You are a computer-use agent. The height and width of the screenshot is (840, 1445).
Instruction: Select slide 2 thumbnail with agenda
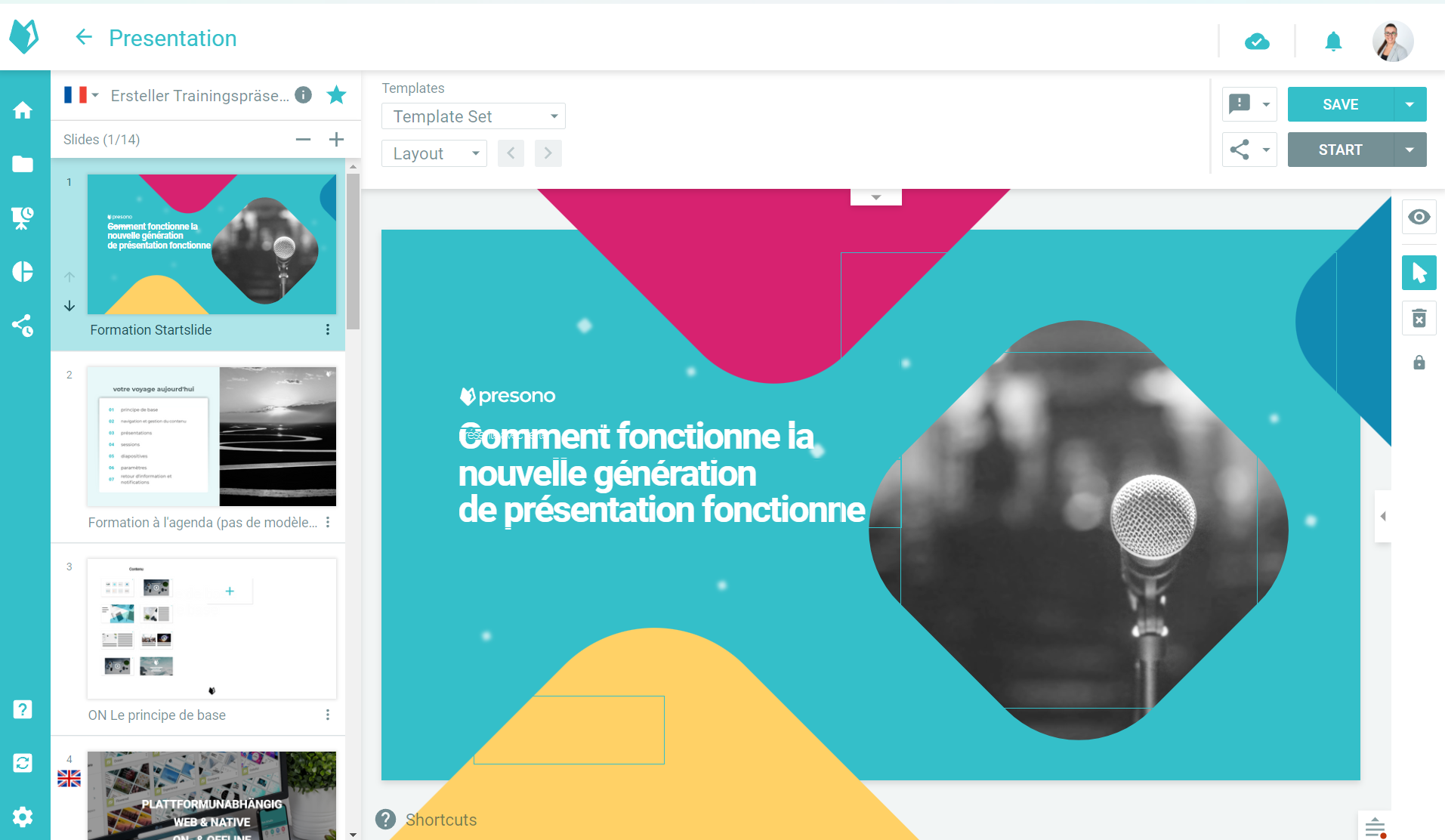tap(212, 437)
